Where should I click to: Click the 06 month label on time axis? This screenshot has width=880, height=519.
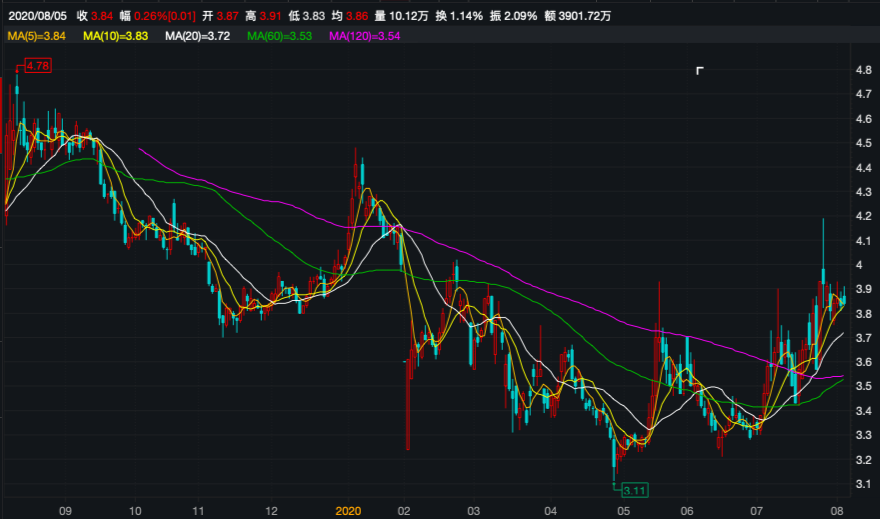(687, 511)
